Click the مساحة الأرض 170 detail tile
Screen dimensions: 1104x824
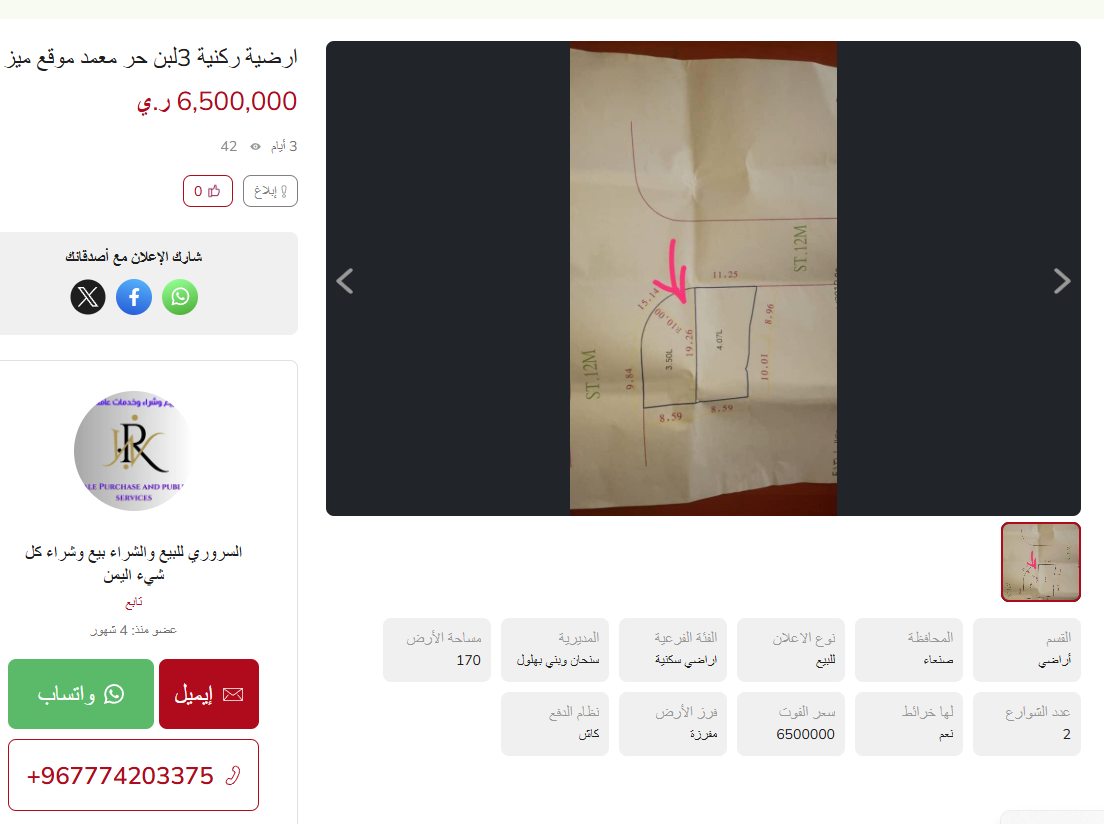pyautogui.click(x=437, y=650)
